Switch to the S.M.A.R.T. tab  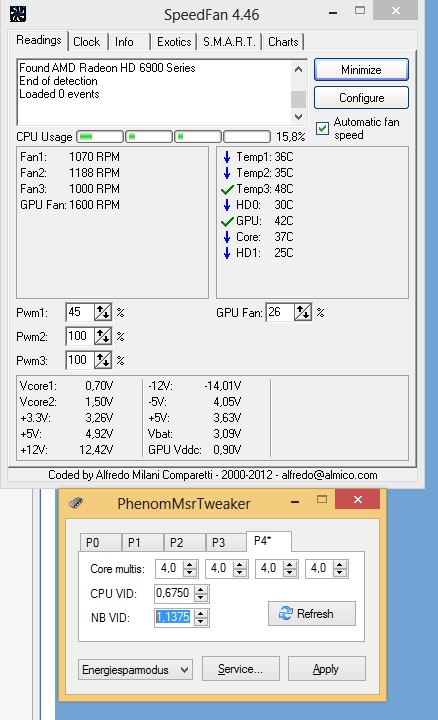pyautogui.click(x=229, y=42)
